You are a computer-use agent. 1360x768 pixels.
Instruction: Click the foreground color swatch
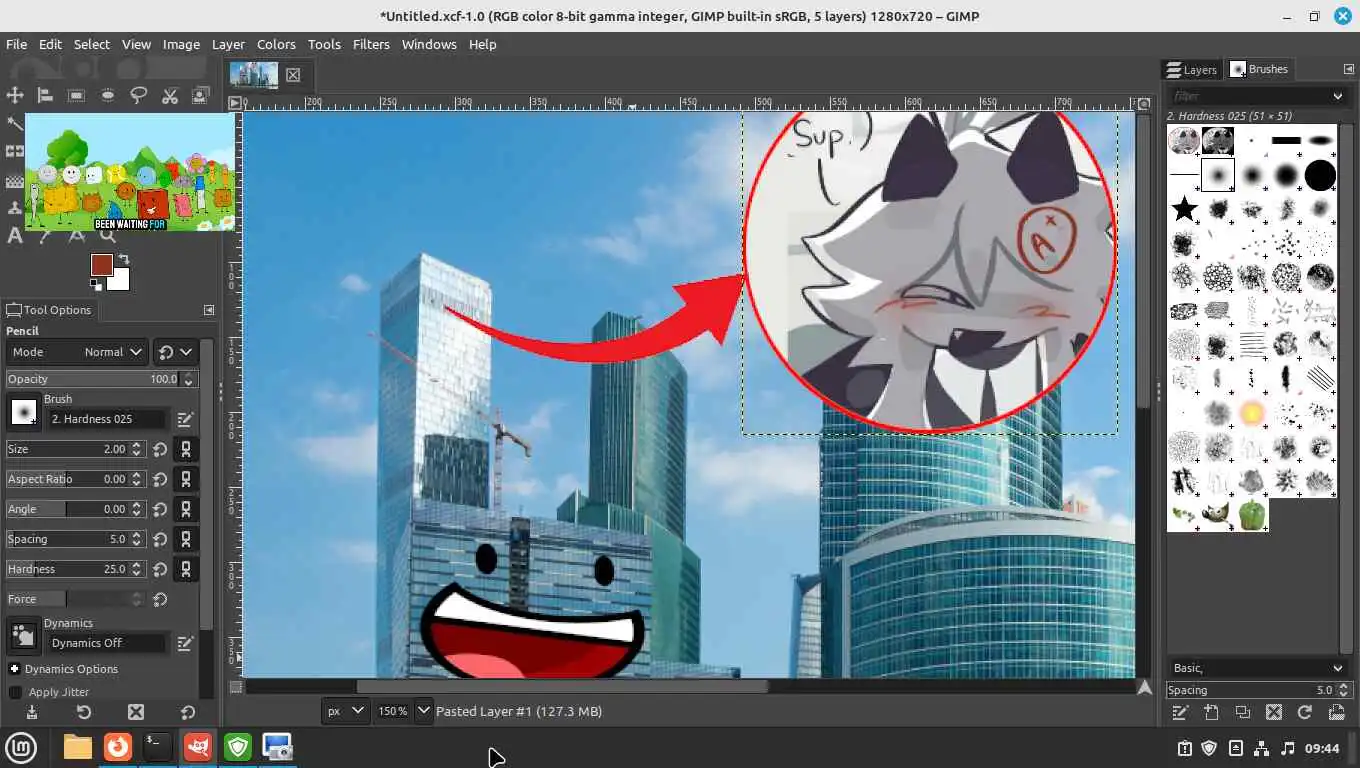coord(101,265)
